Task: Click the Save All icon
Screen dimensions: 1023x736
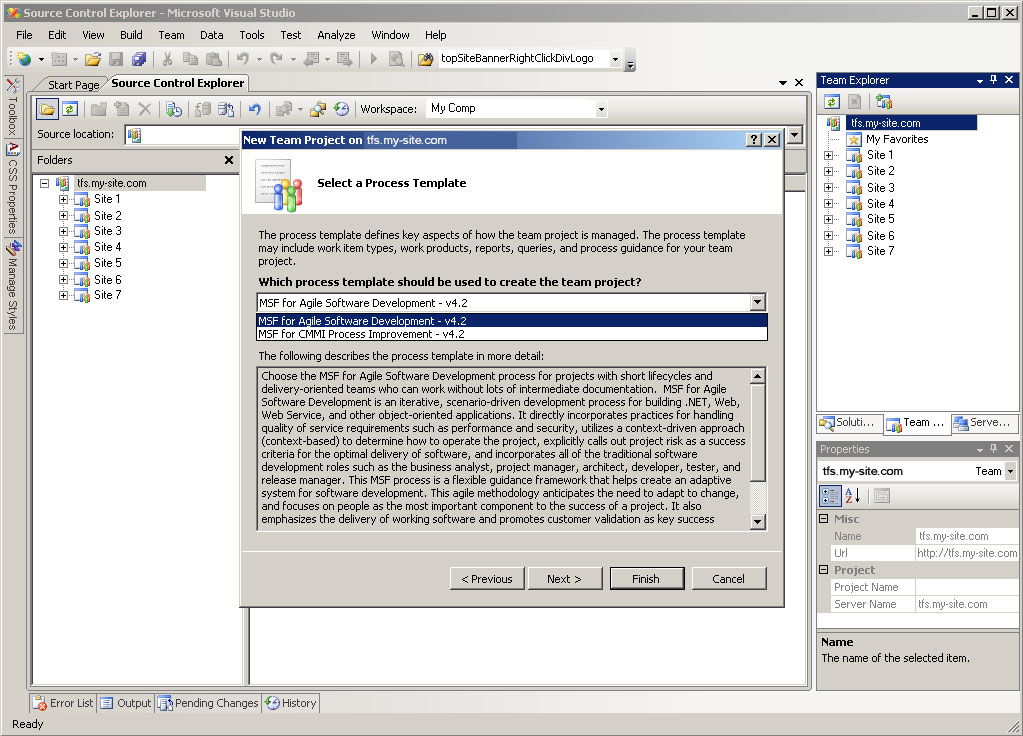Action: tap(139, 59)
